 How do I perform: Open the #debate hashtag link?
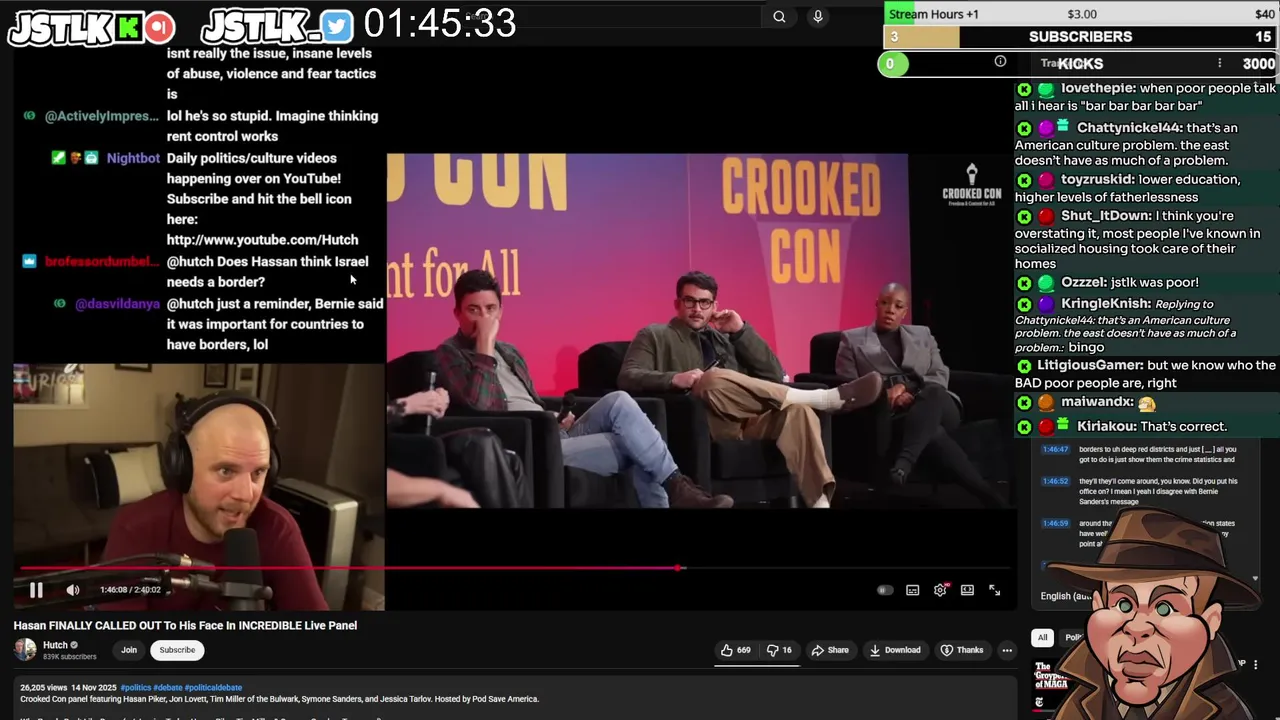click(x=167, y=688)
